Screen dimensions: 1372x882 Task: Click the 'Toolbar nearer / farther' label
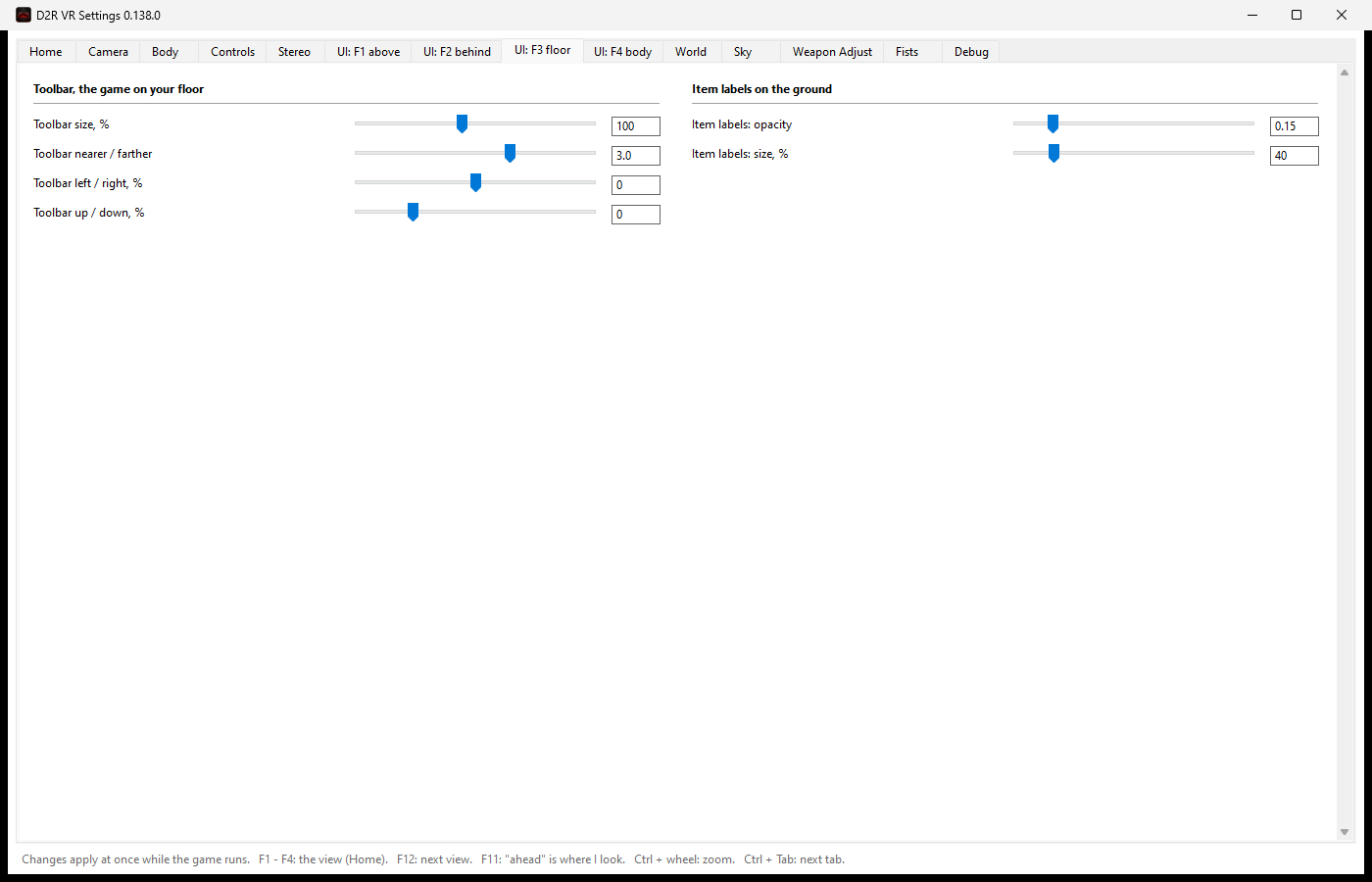tap(93, 154)
